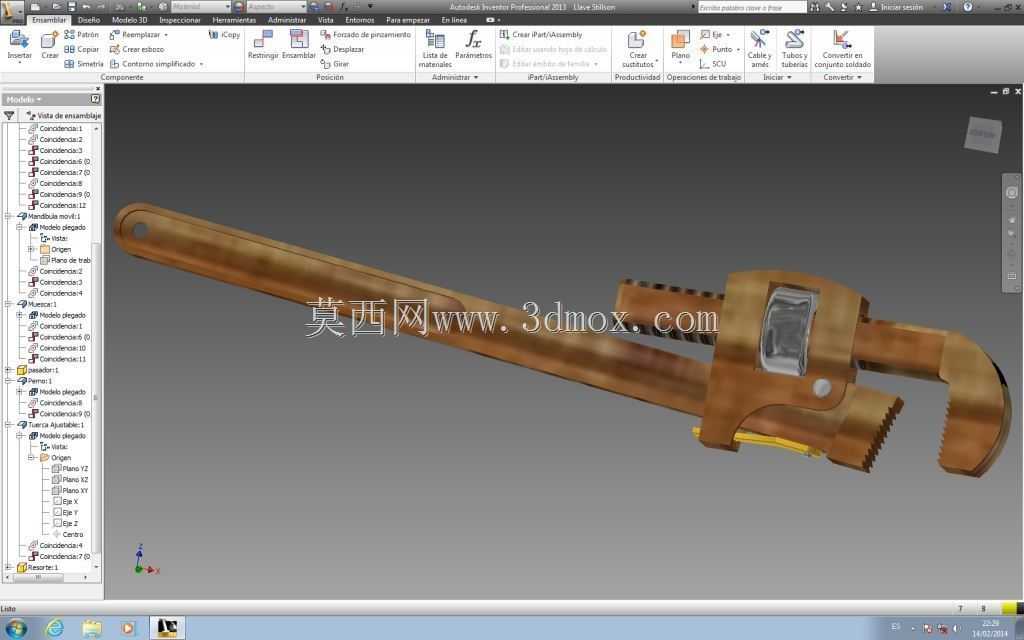Viewport: 1024px width, 640px height.
Task: Switch to the Herramientas tab
Action: point(234,20)
